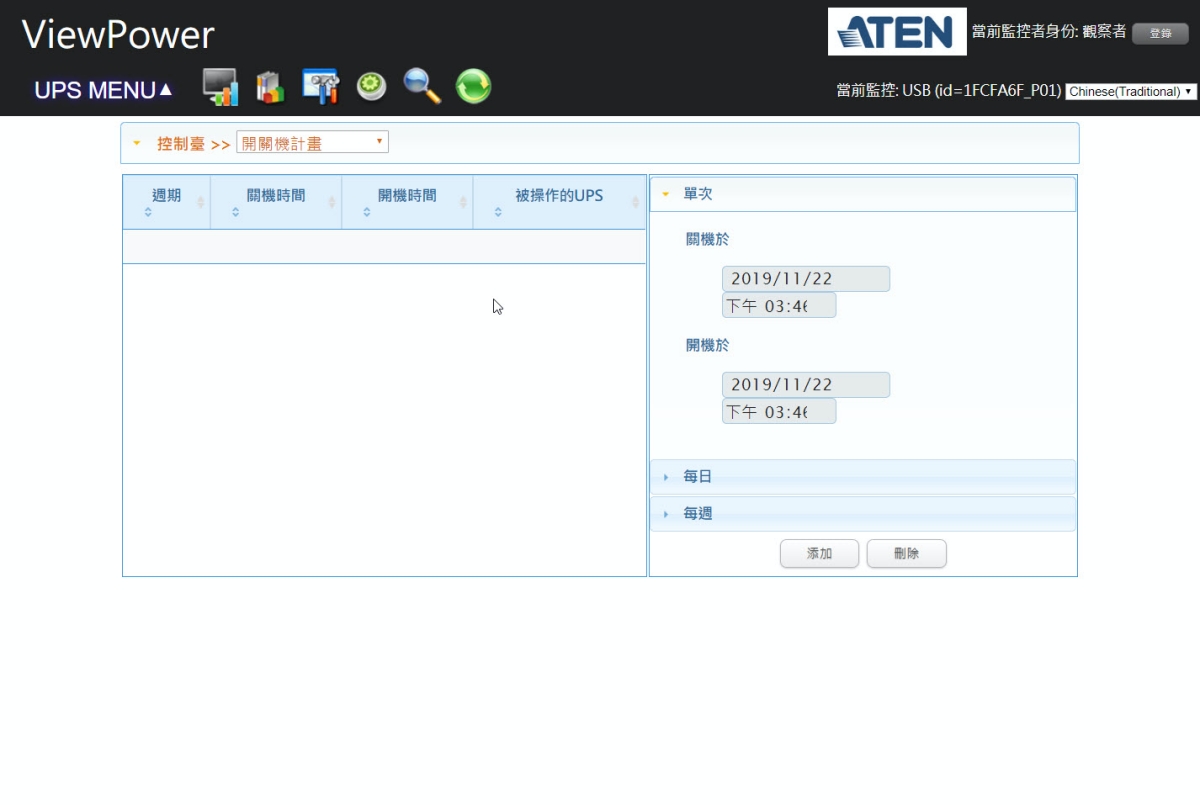The width and height of the screenshot is (1200, 805).
Task: Click the 添加 button
Action: click(x=819, y=554)
